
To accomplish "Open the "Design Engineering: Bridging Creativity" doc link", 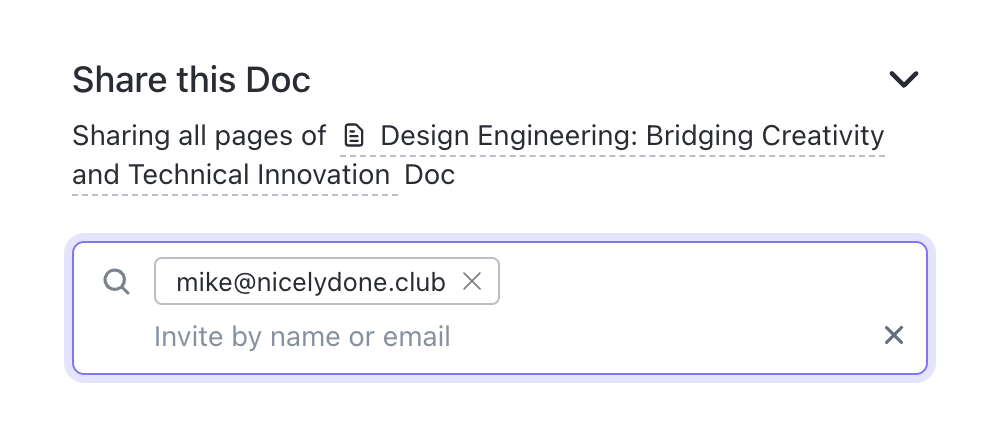I will point(632,135).
